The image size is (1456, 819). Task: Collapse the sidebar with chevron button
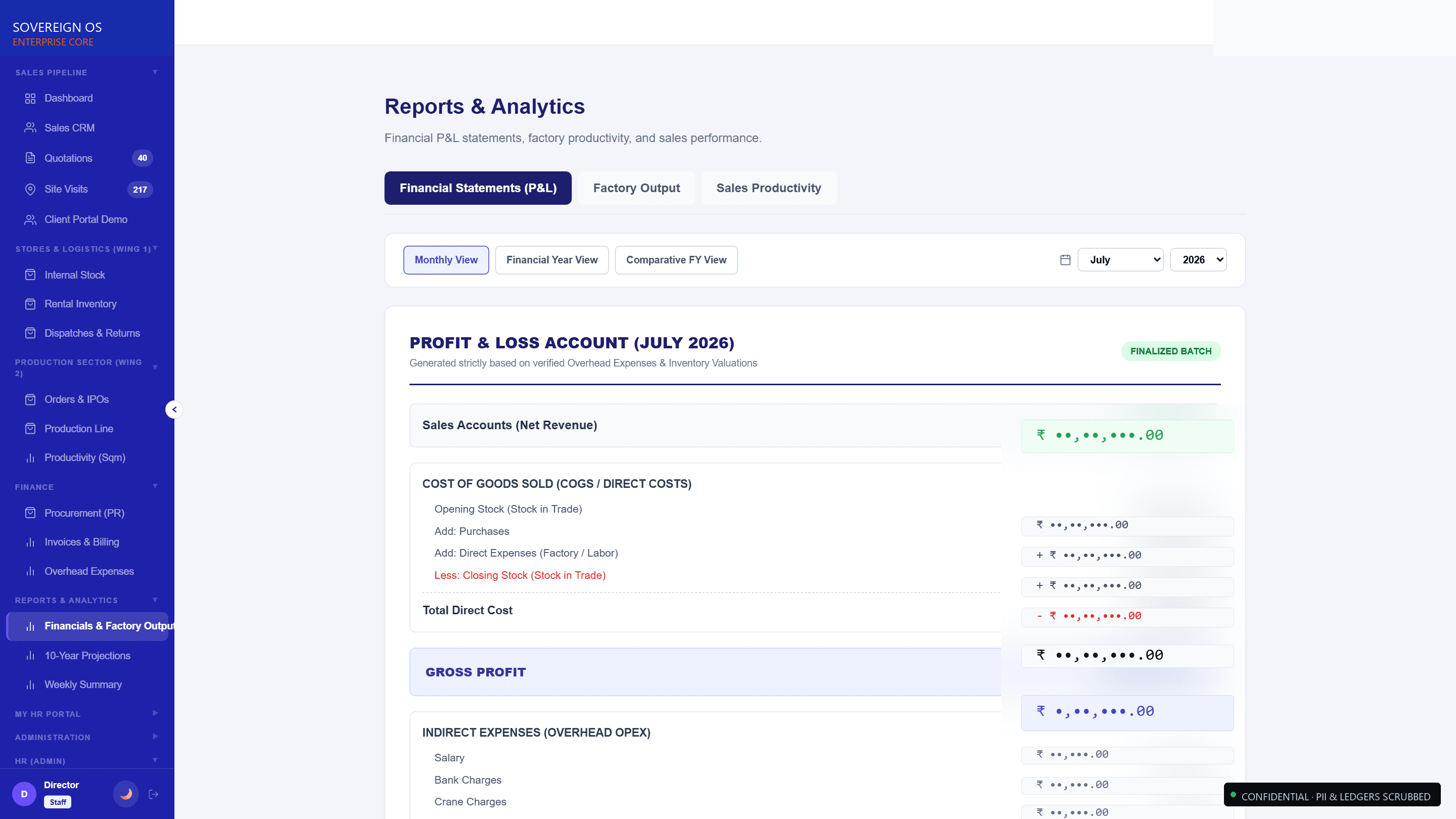click(174, 410)
